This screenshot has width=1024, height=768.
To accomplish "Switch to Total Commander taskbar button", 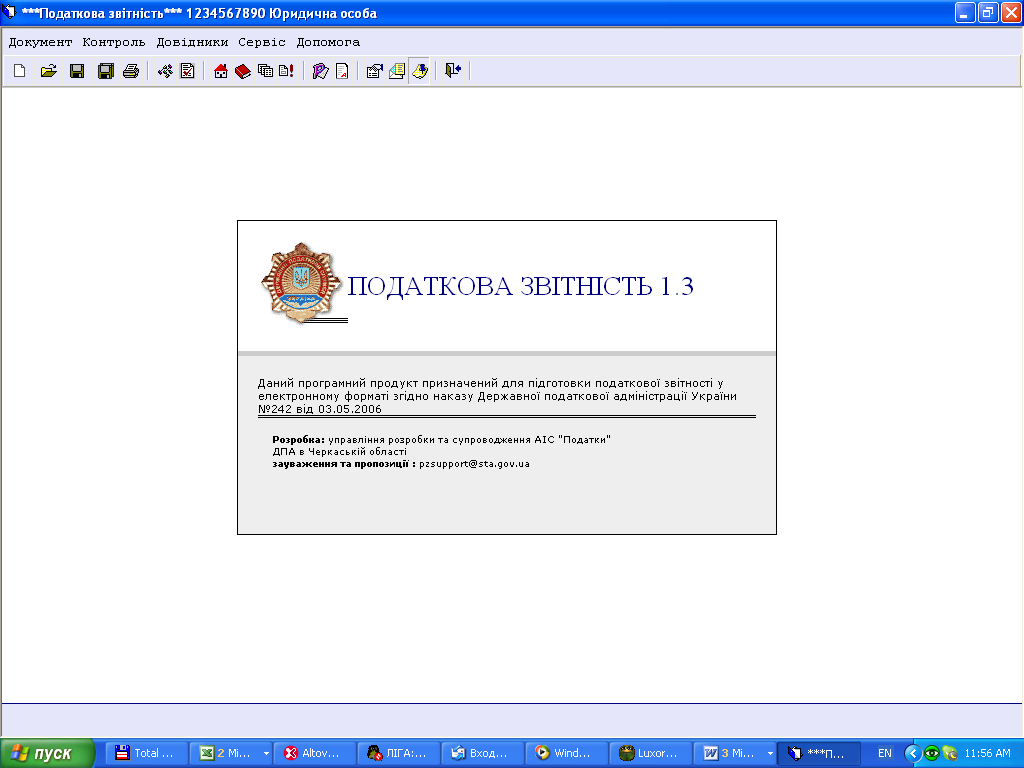I will (x=146, y=753).
